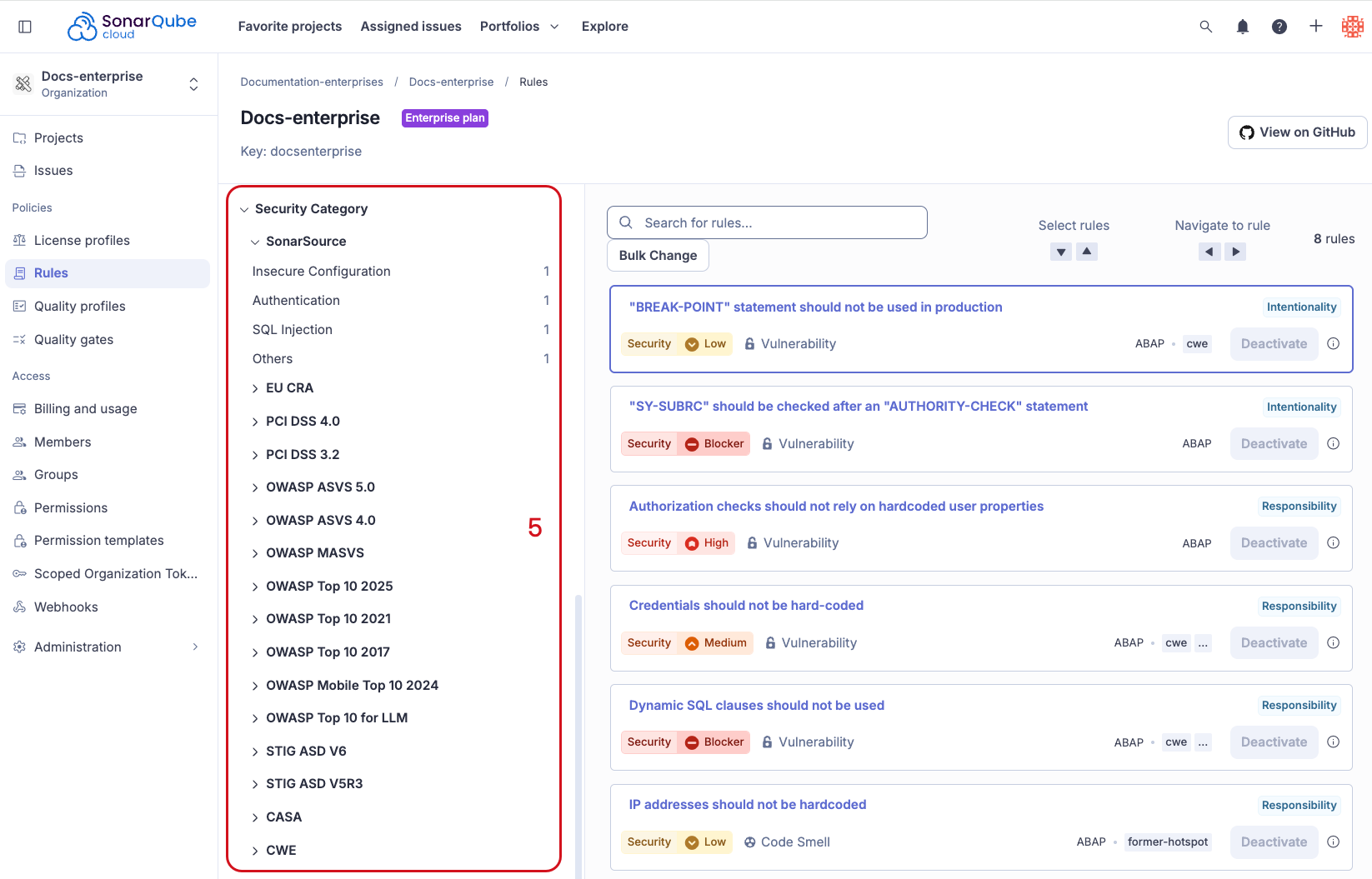Open Billing and usage page
This screenshot has height=879, width=1372.
108,409
